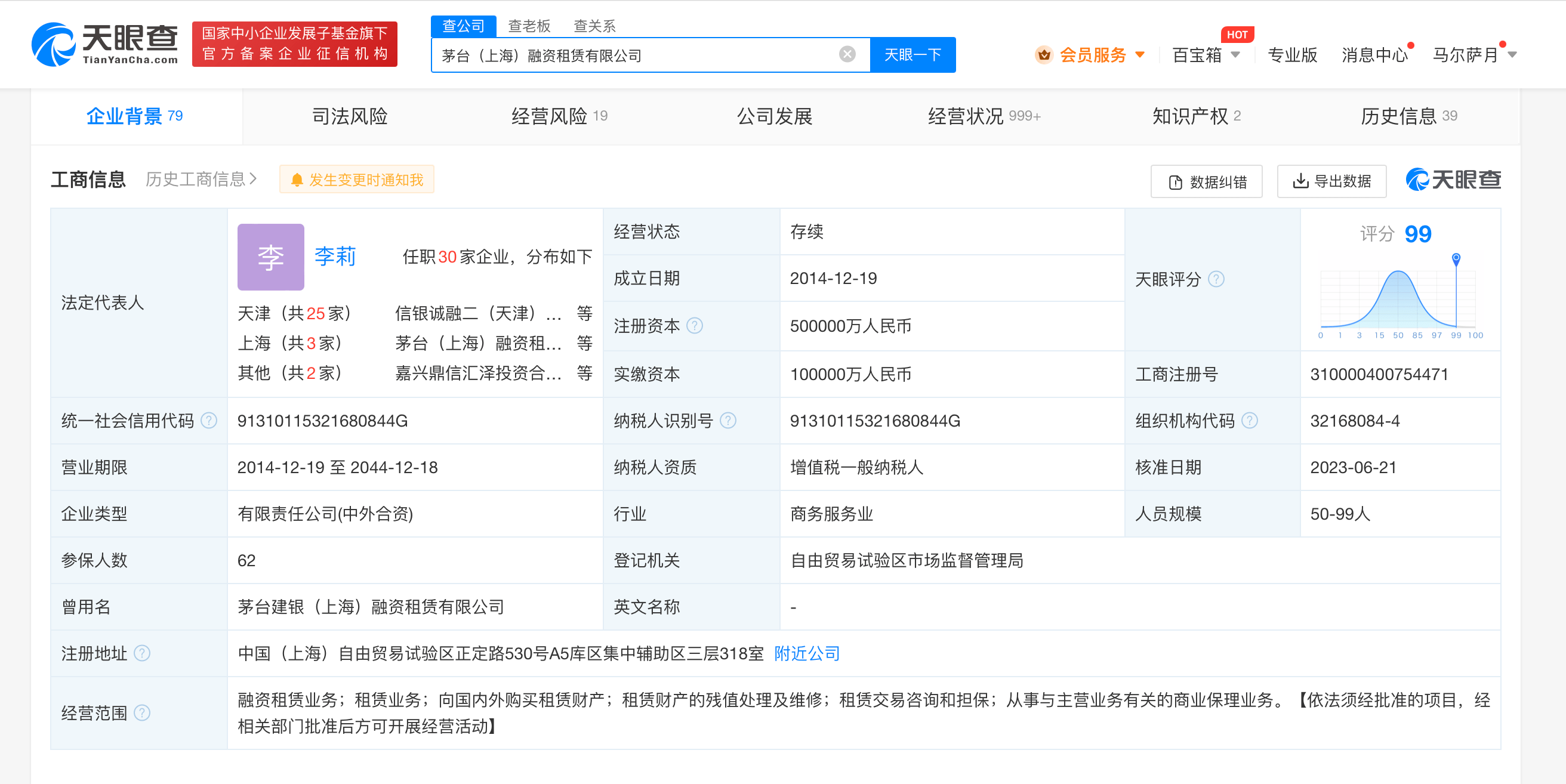Click 嘉兴鼎信汇泽投资合... company entry

coord(478,373)
